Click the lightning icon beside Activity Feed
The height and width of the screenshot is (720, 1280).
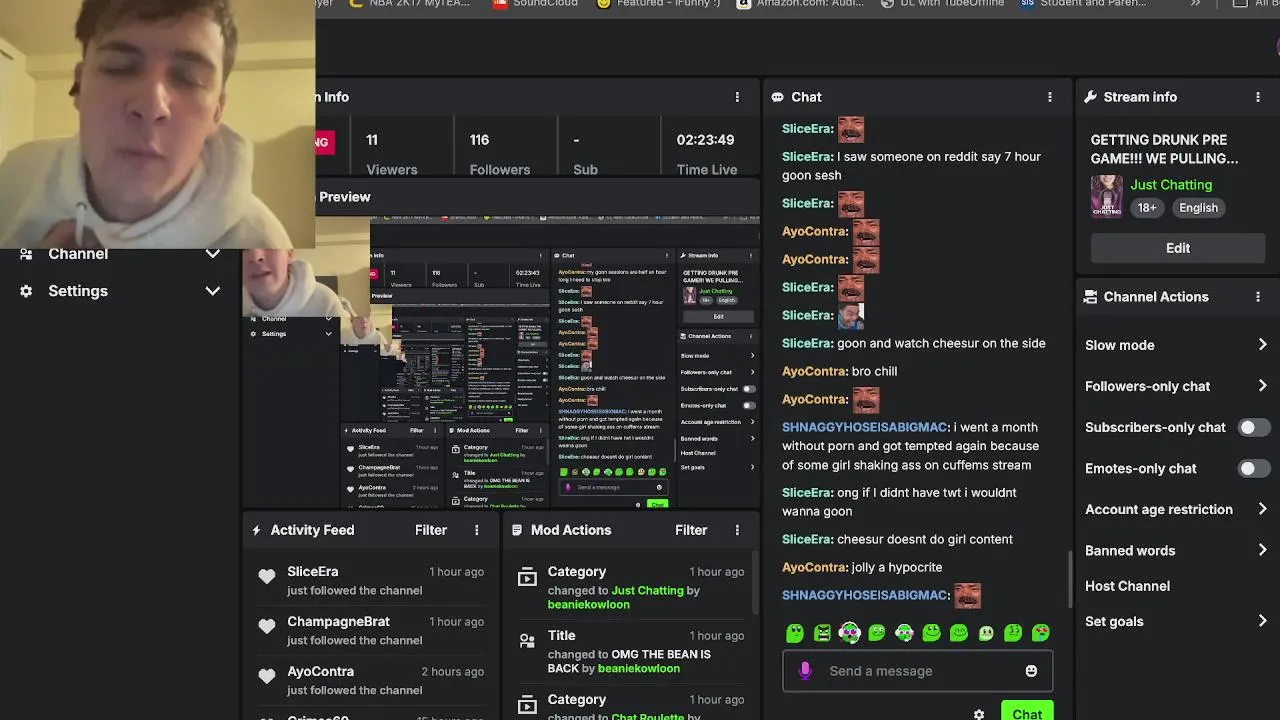click(x=257, y=530)
